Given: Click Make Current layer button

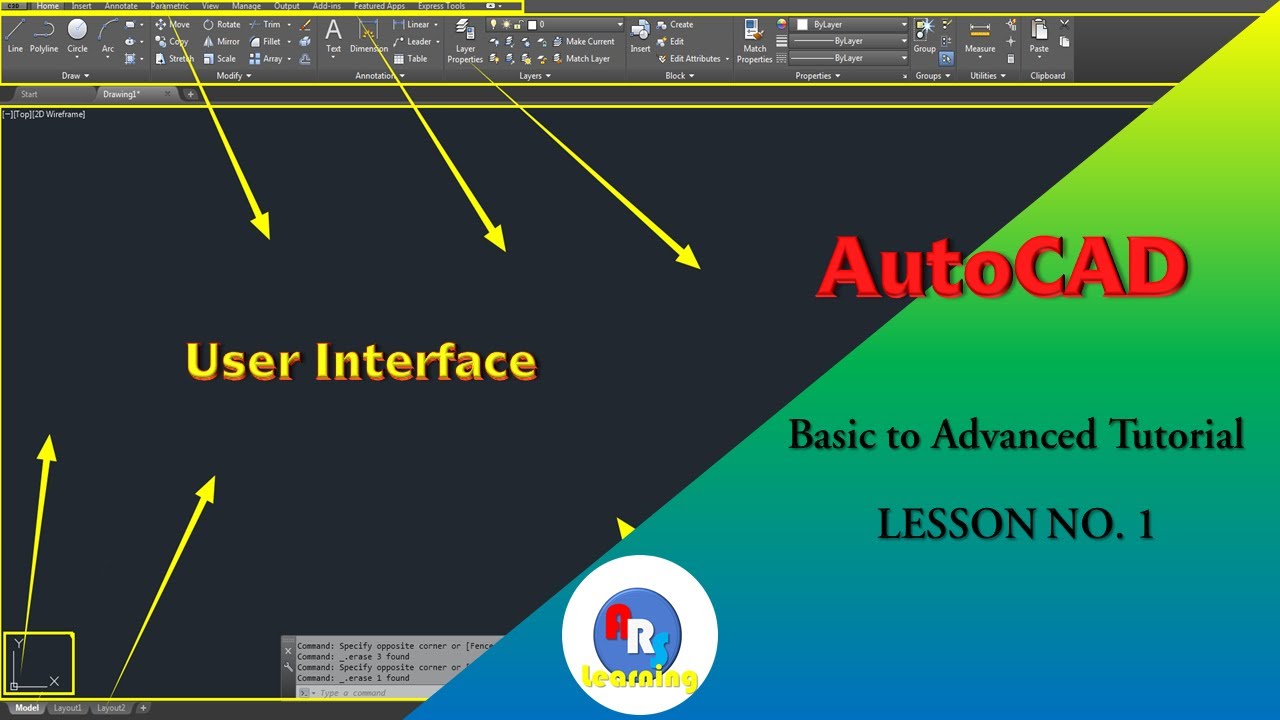Looking at the screenshot, I should [x=584, y=42].
